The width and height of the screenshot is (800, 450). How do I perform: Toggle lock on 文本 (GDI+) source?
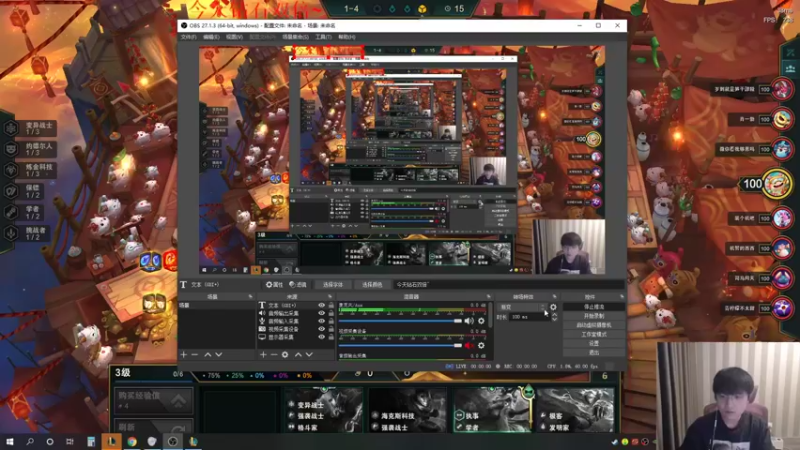coord(331,305)
